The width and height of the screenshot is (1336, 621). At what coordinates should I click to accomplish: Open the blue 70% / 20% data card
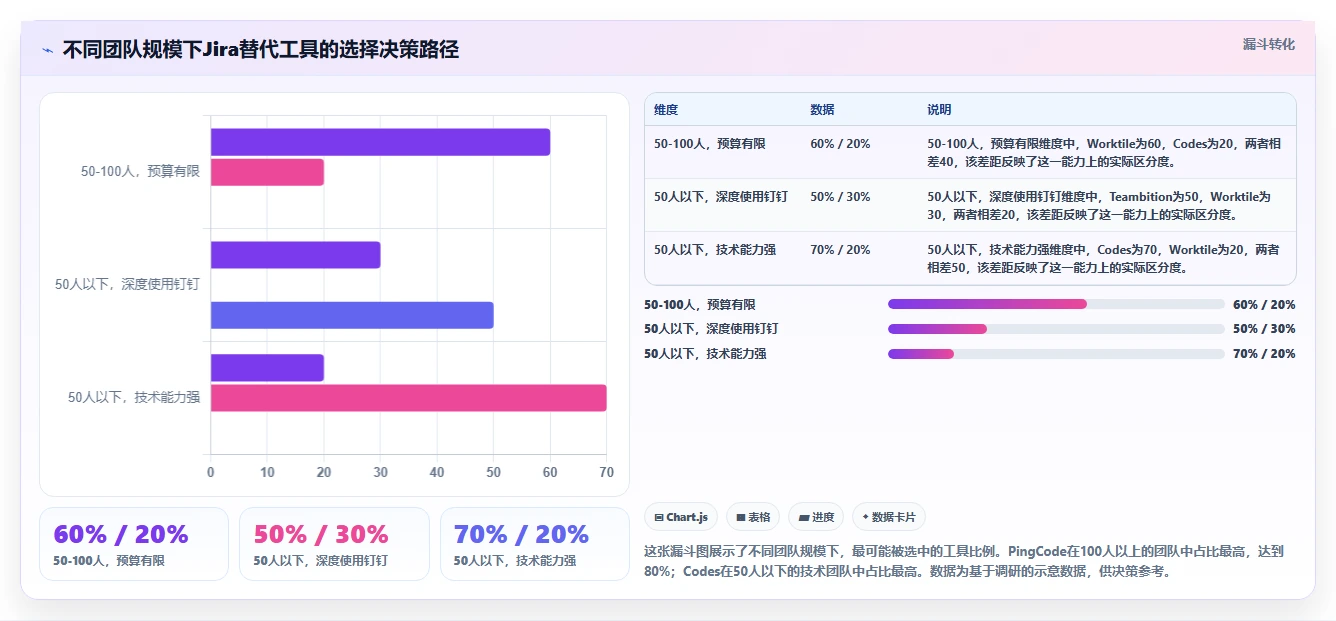[535, 544]
